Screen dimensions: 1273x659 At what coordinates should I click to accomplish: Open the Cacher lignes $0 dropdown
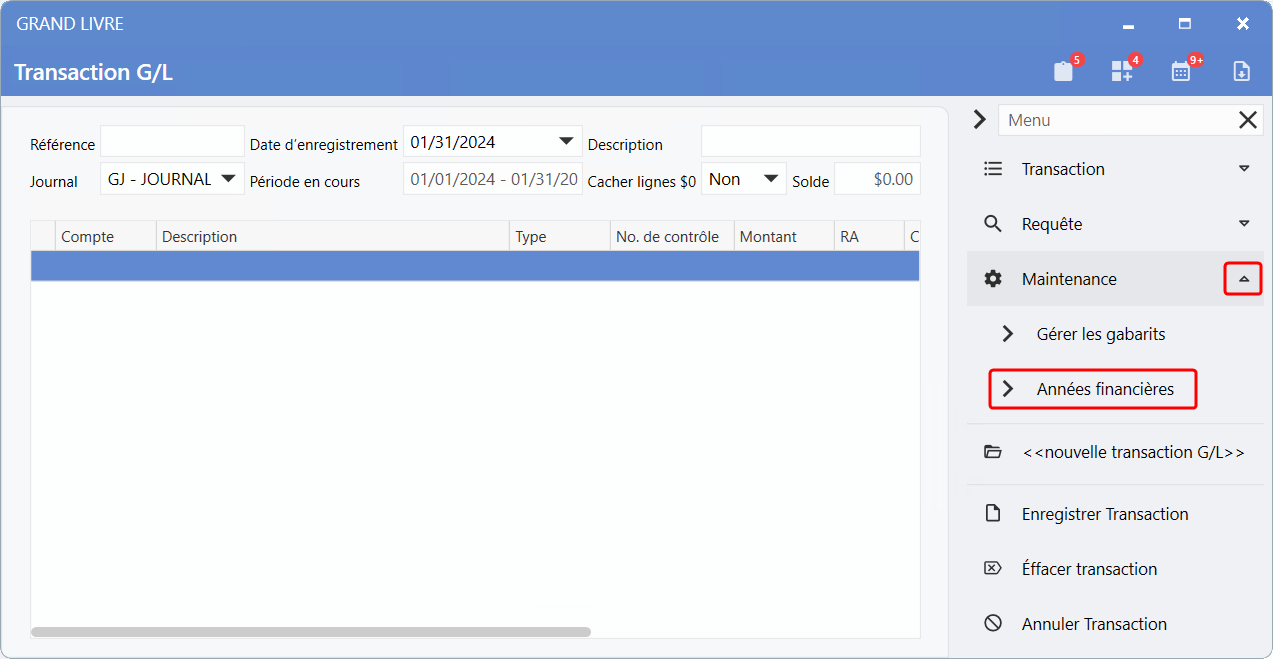(x=770, y=179)
